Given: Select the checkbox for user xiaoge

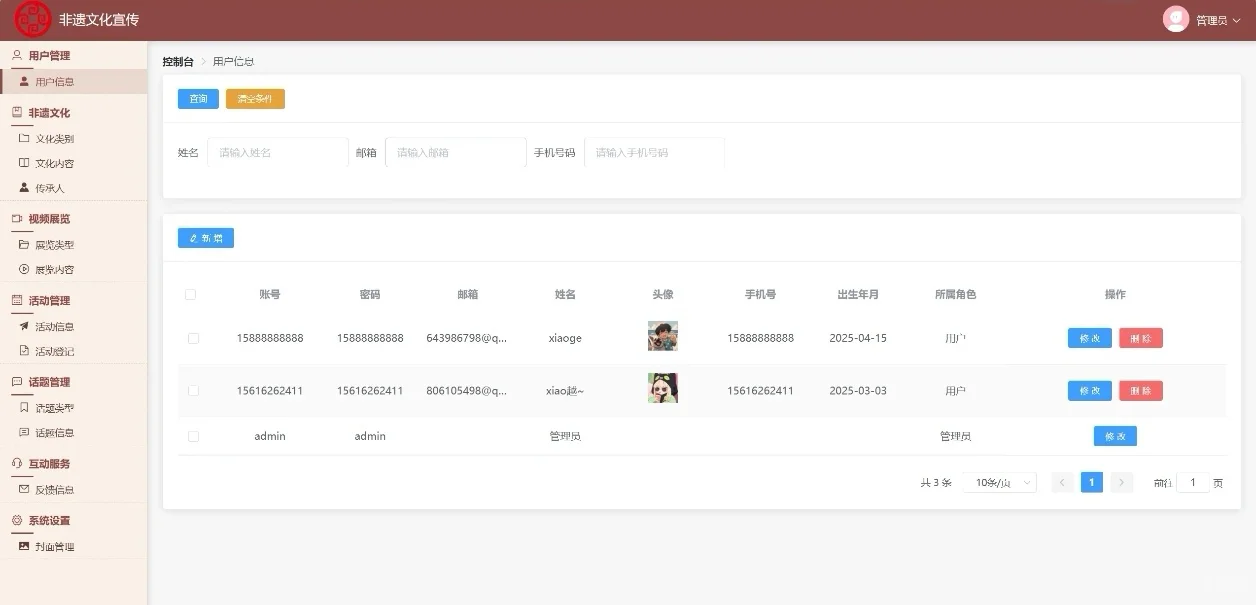Looking at the screenshot, I should point(193,338).
